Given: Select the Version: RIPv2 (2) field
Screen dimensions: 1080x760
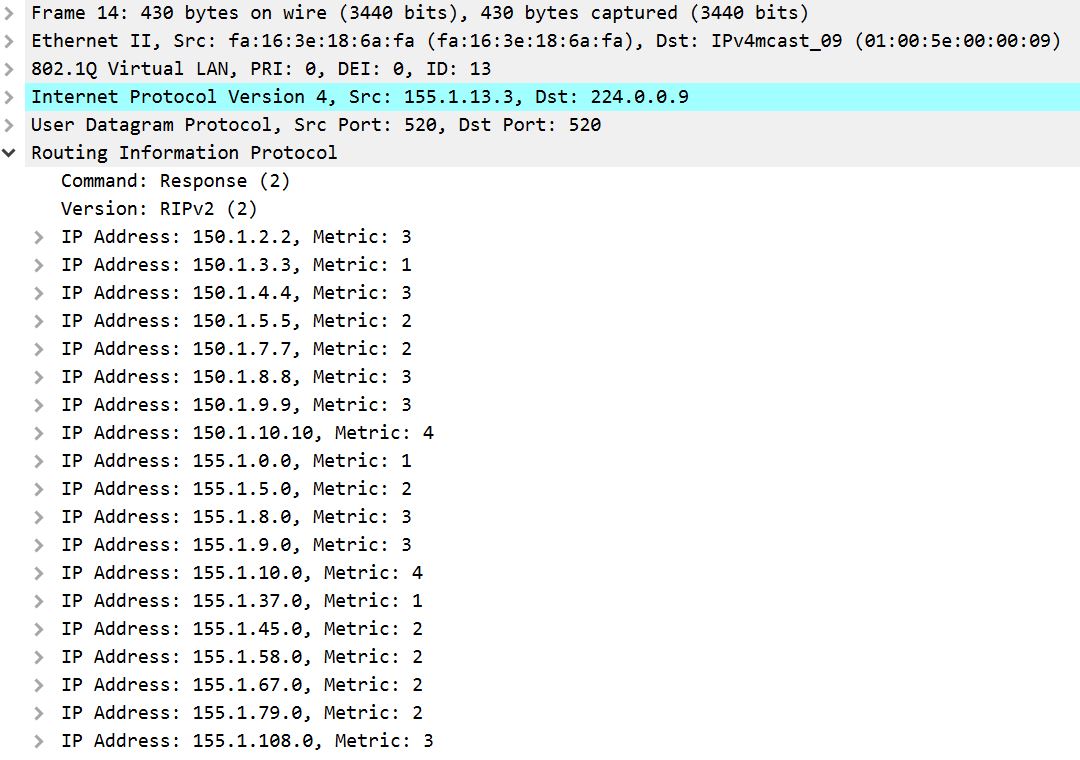Looking at the screenshot, I should coord(159,209).
